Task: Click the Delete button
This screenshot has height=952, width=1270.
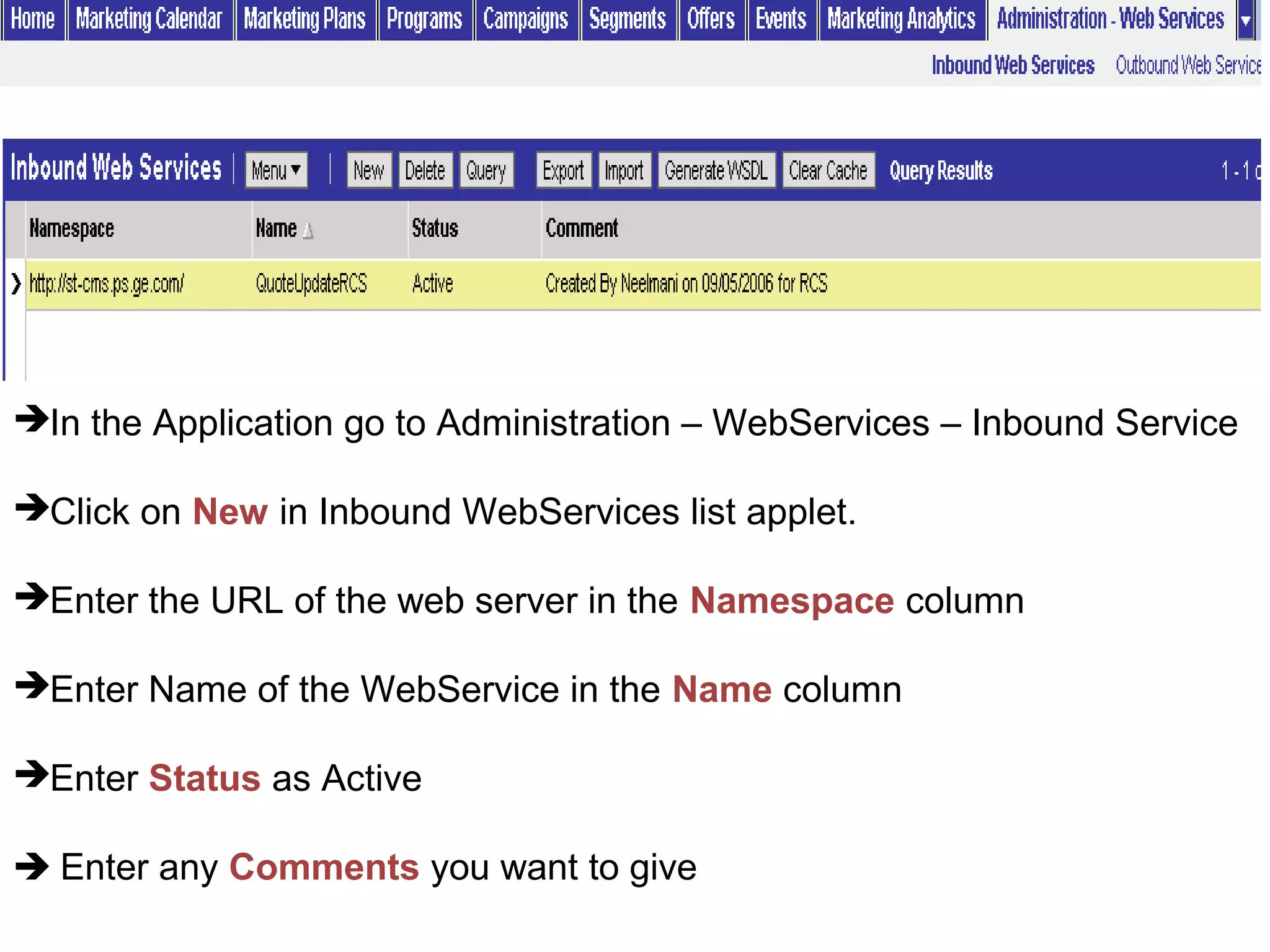Action: [x=425, y=170]
